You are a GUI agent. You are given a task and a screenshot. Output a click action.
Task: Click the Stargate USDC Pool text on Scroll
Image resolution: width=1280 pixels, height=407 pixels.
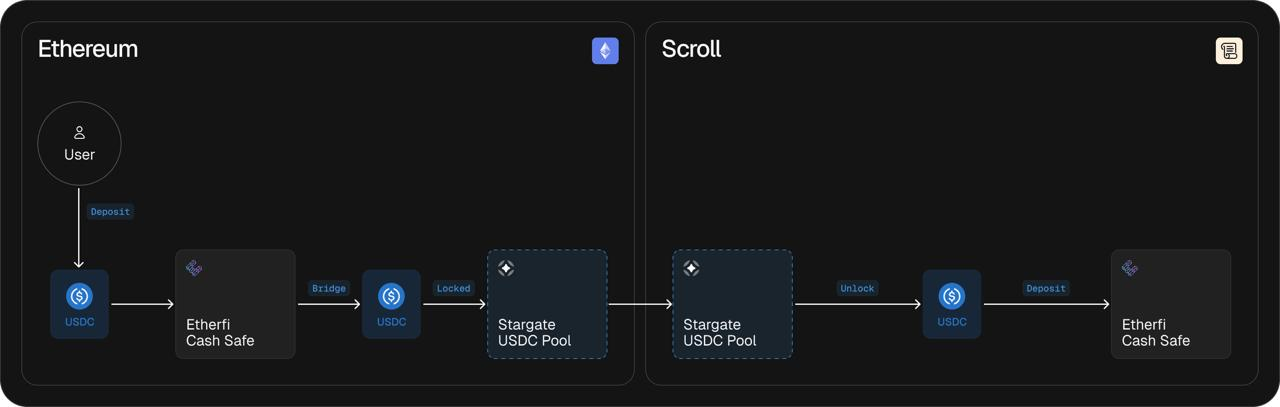[719, 333]
